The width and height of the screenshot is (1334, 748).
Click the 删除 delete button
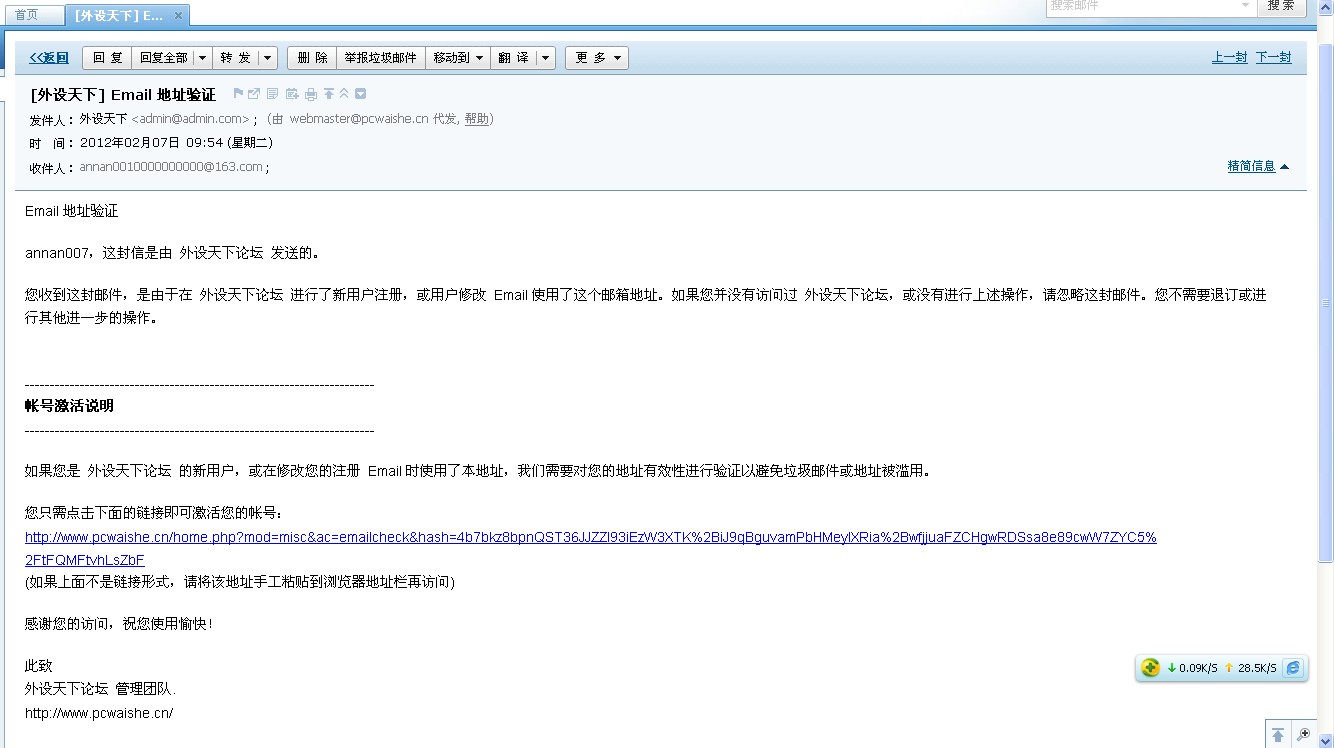312,58
